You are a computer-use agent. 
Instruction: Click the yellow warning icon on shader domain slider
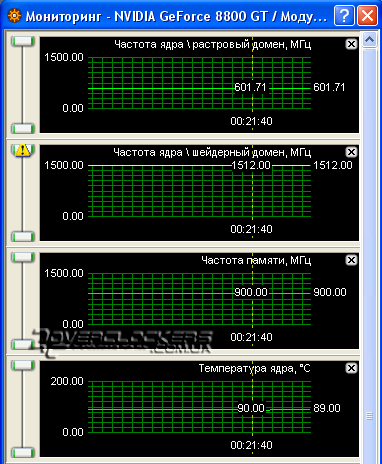click(23, 150)
